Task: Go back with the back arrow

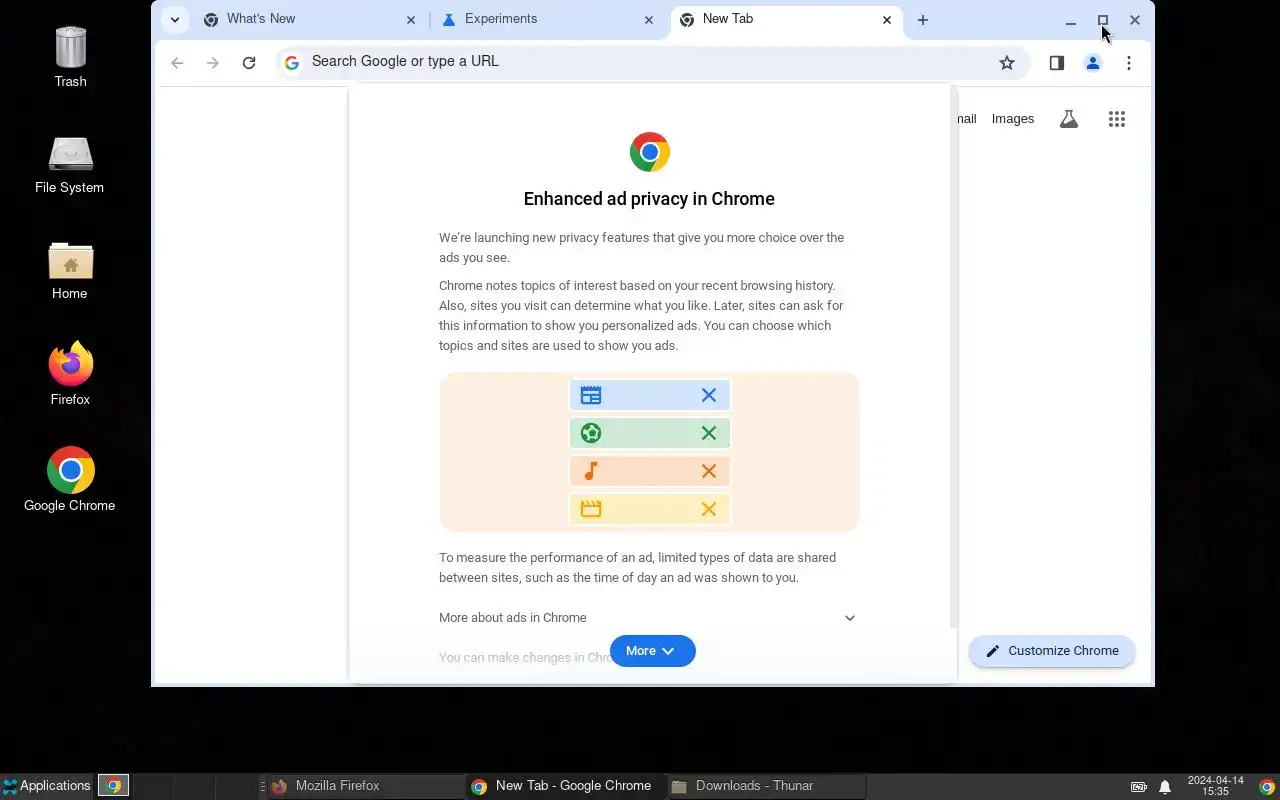Action: tap(177, 63)
